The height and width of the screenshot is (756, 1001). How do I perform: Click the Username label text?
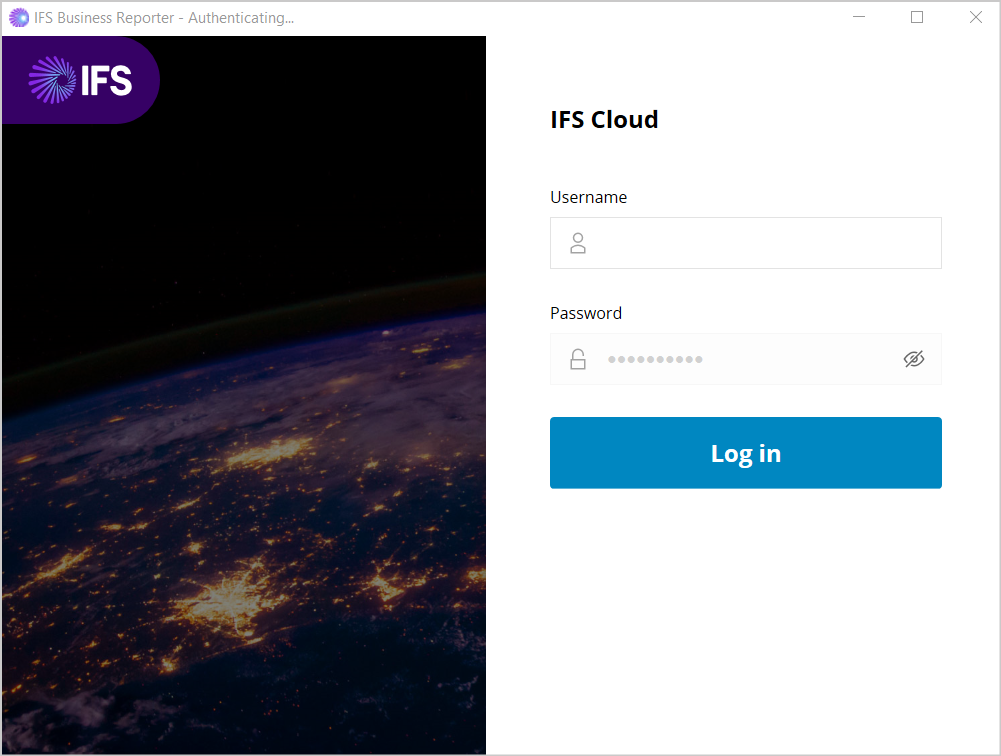point(588,197)
